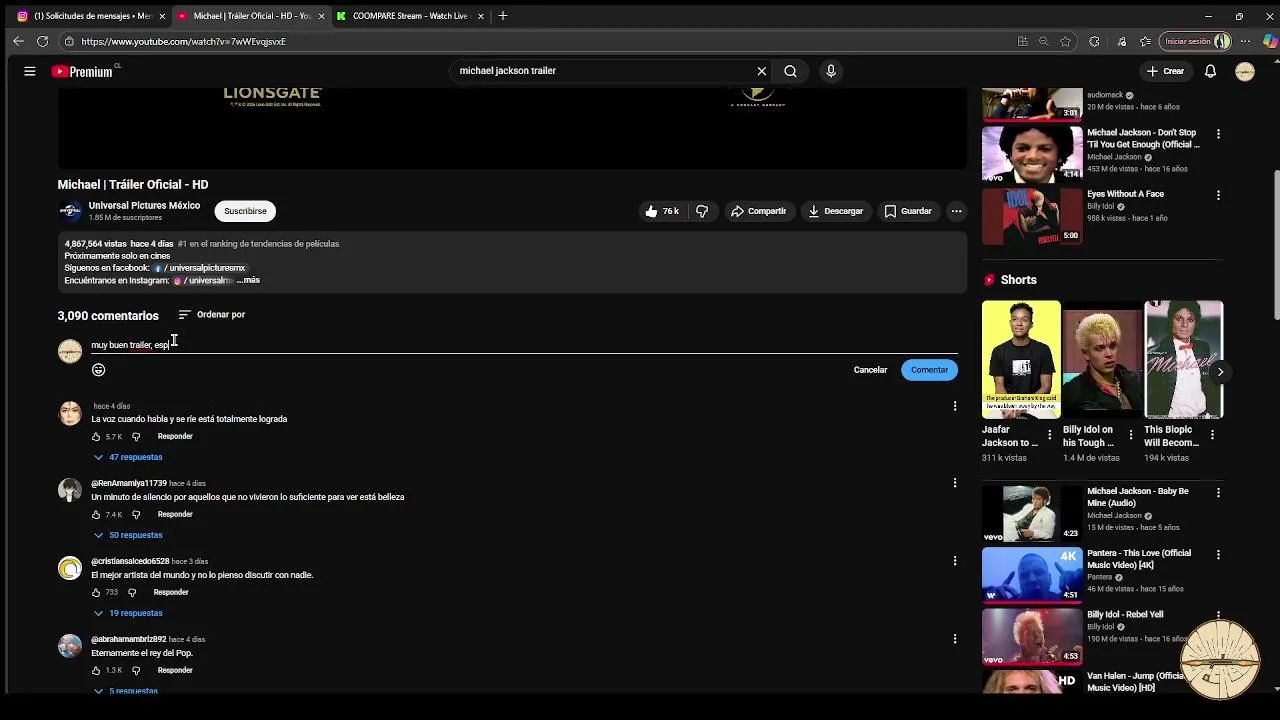Image resolution: width=1280 pixels, height=720 pixels.
Task: Like @cristiansalcedo6528's comment
Action: pos(96,592)
